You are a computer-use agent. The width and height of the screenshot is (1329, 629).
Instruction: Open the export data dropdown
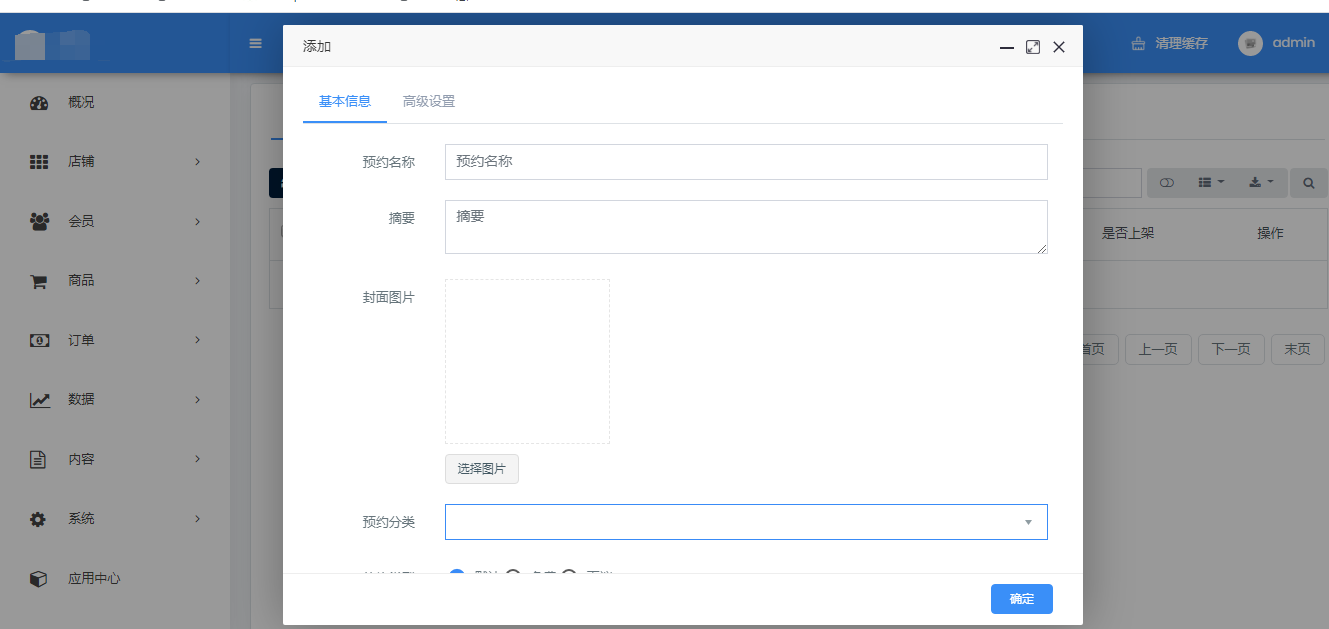tap(1261, 183)
